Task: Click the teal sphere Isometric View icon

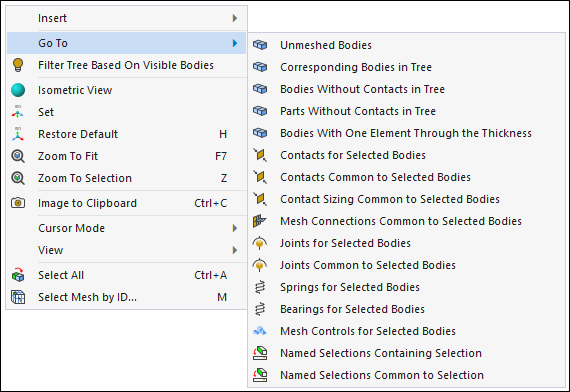Action: 18,90
